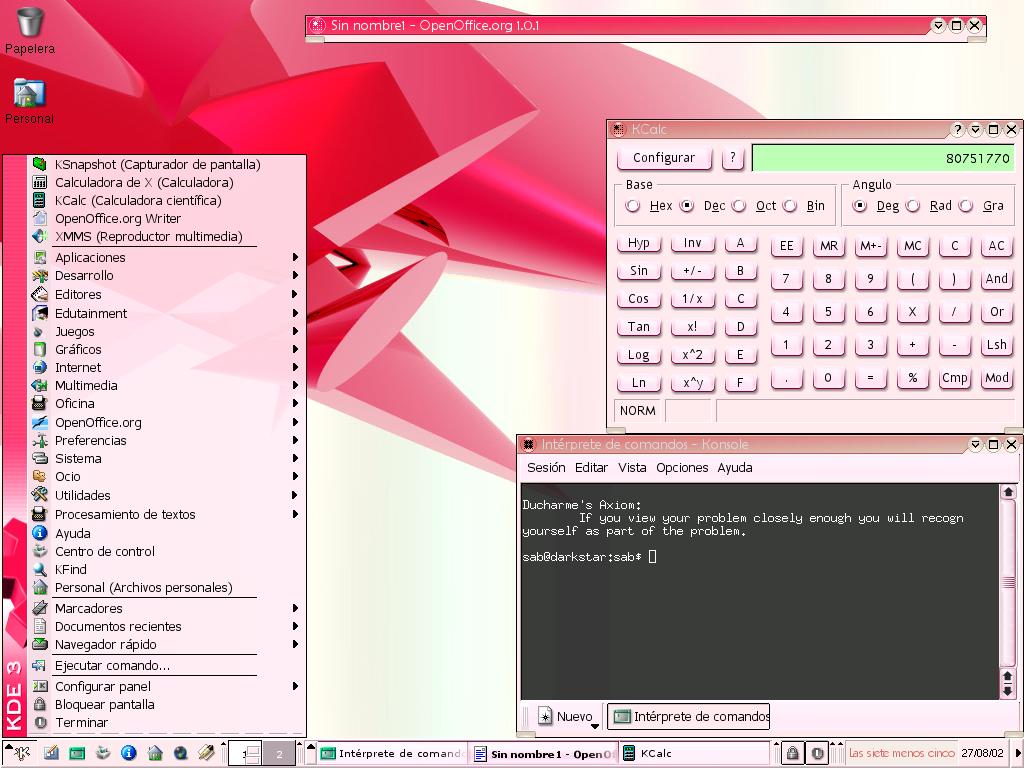Image resolution: width=1024 pixels, height=768 pixels.
Task: Select Rad angle radio button in KCalc
Action: (x=913, y=206)
